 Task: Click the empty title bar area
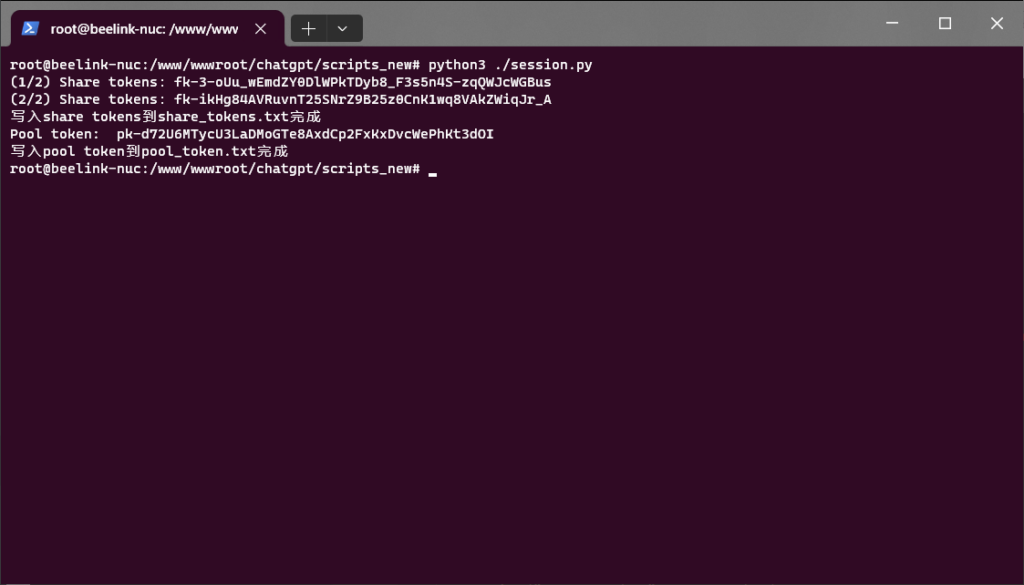click(600, 23)
